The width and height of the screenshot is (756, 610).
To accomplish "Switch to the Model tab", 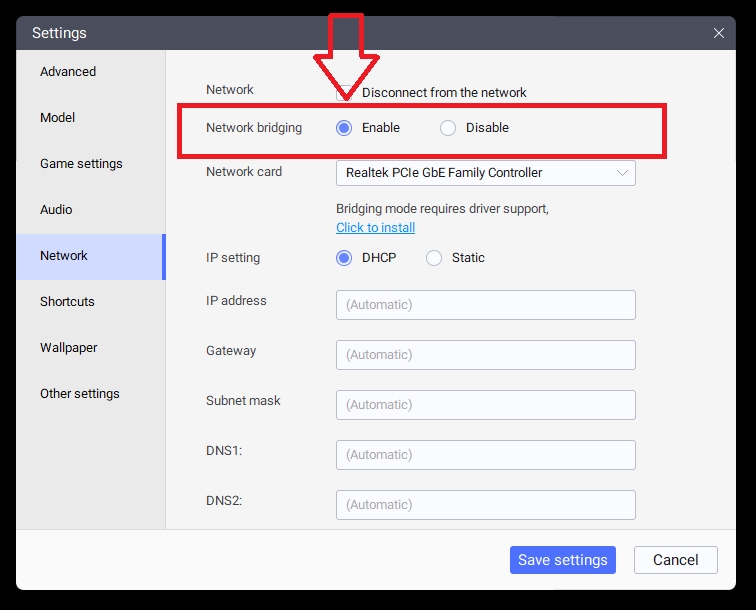I will (x=58, y=118).
